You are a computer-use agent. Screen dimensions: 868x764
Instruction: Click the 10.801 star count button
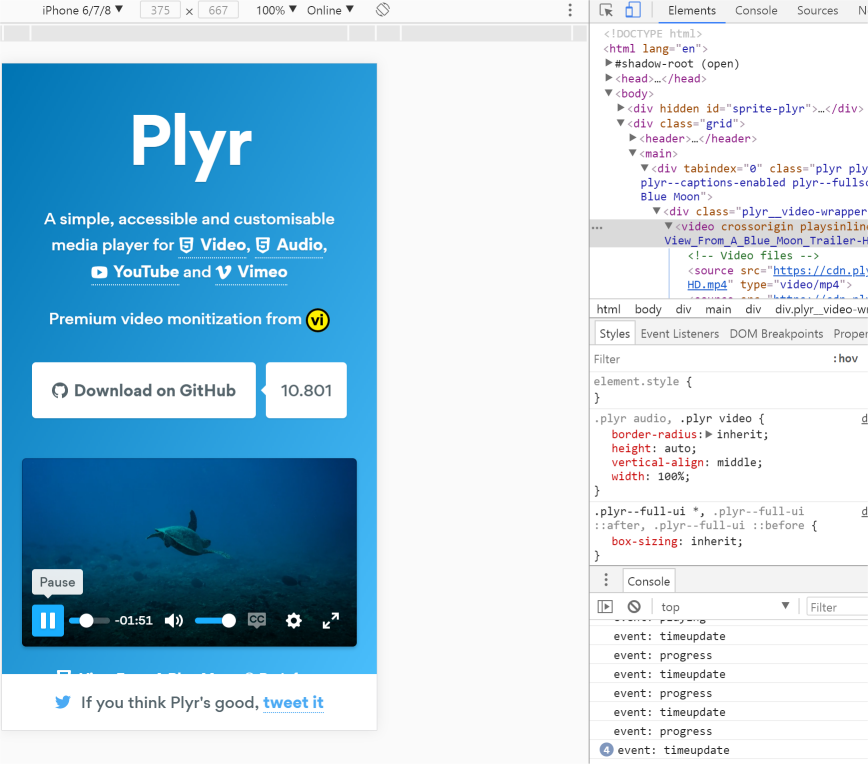tap(306, 390)
